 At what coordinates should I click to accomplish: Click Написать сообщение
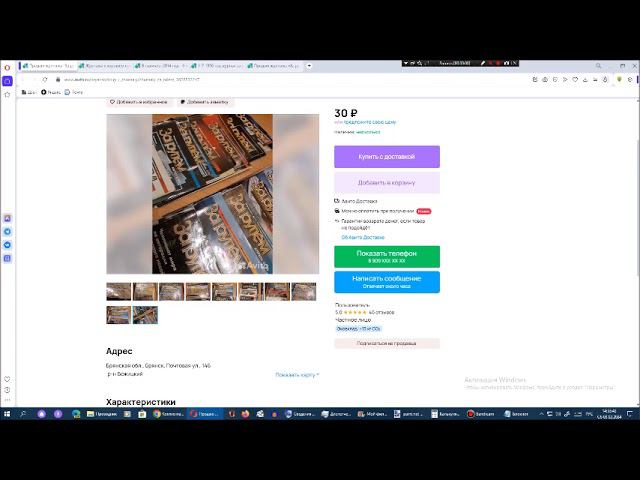pyautogui.click(x=387, y=282)
